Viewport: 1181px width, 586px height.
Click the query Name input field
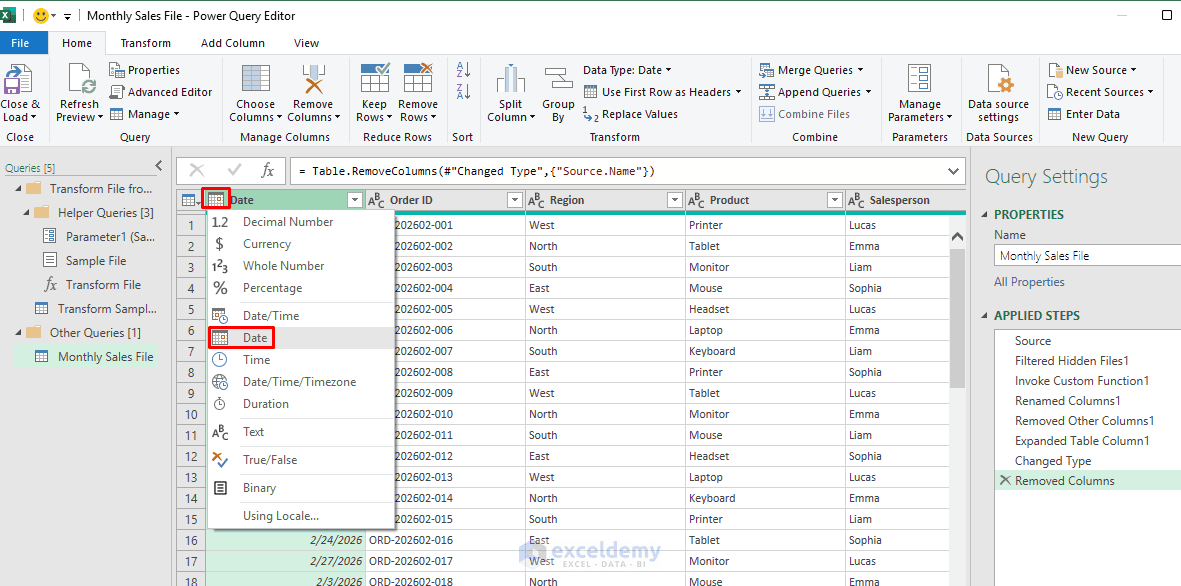(1087, 256)
